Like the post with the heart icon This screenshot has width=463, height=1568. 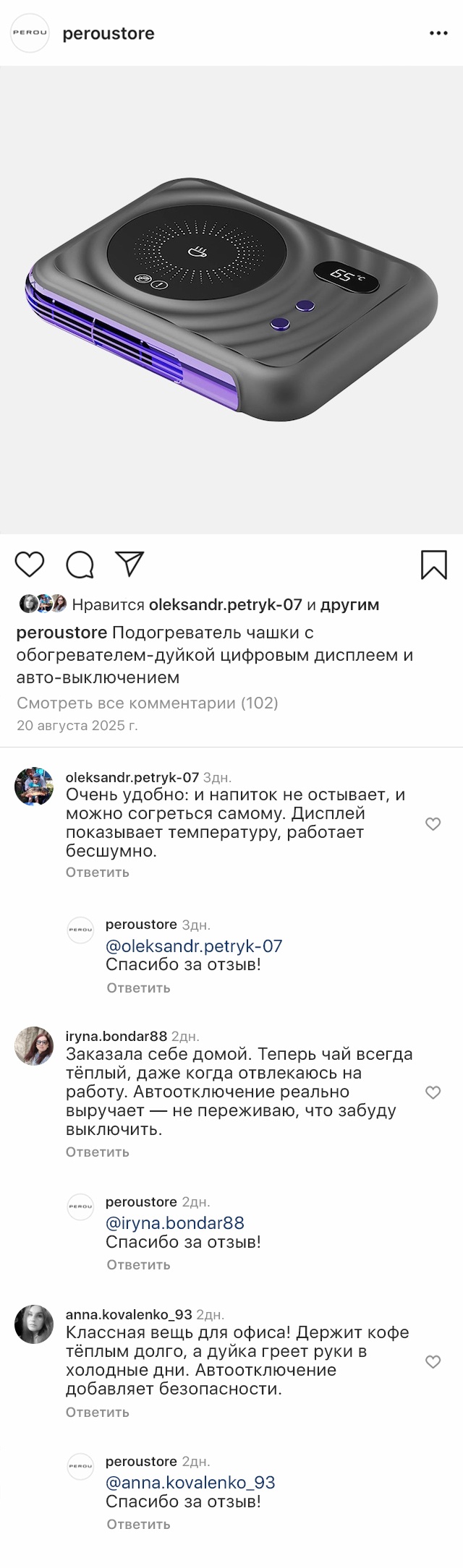click(x=30, y=565)
